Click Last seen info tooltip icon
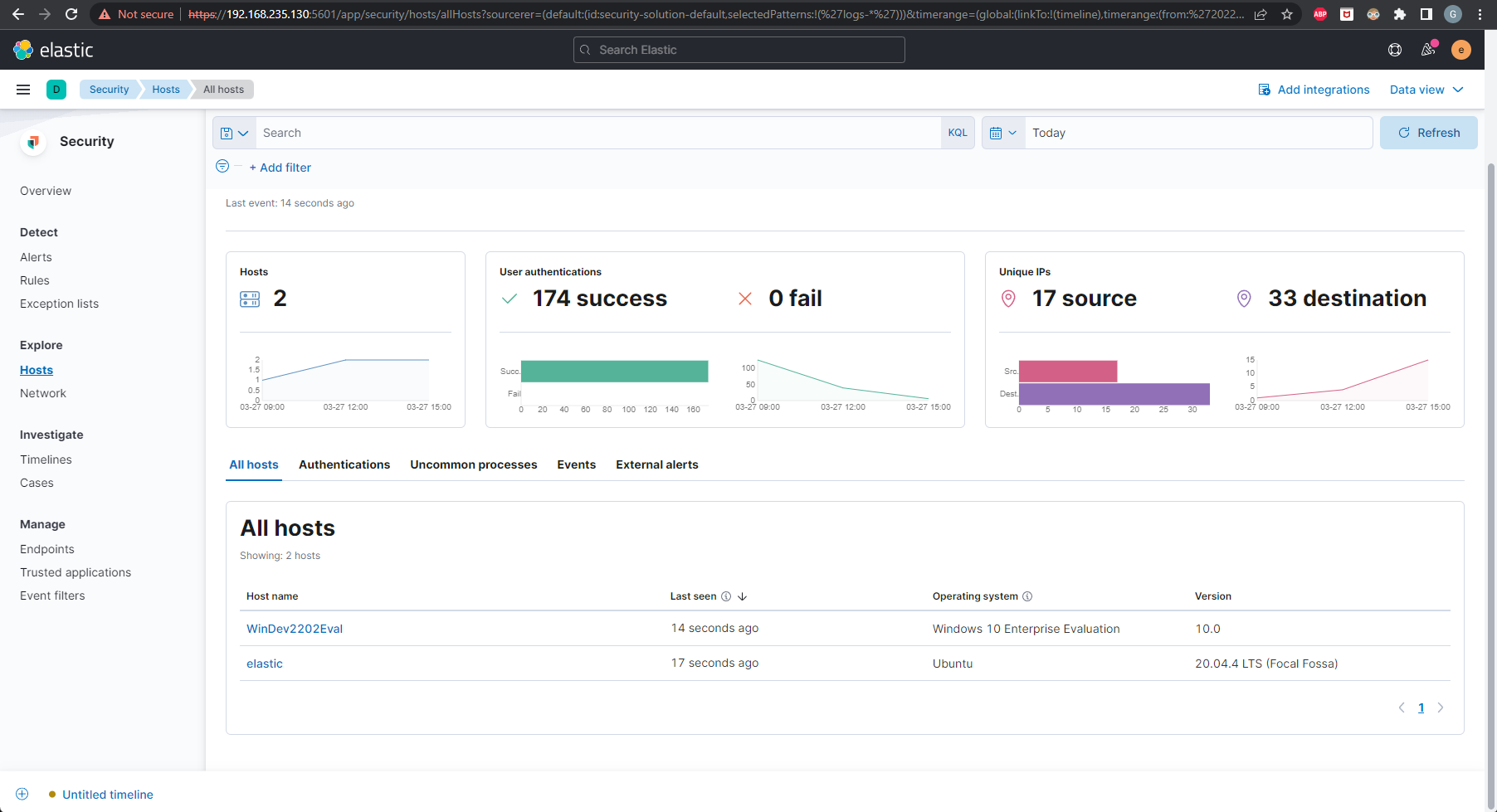1497x812 pixels. (726, 596)
